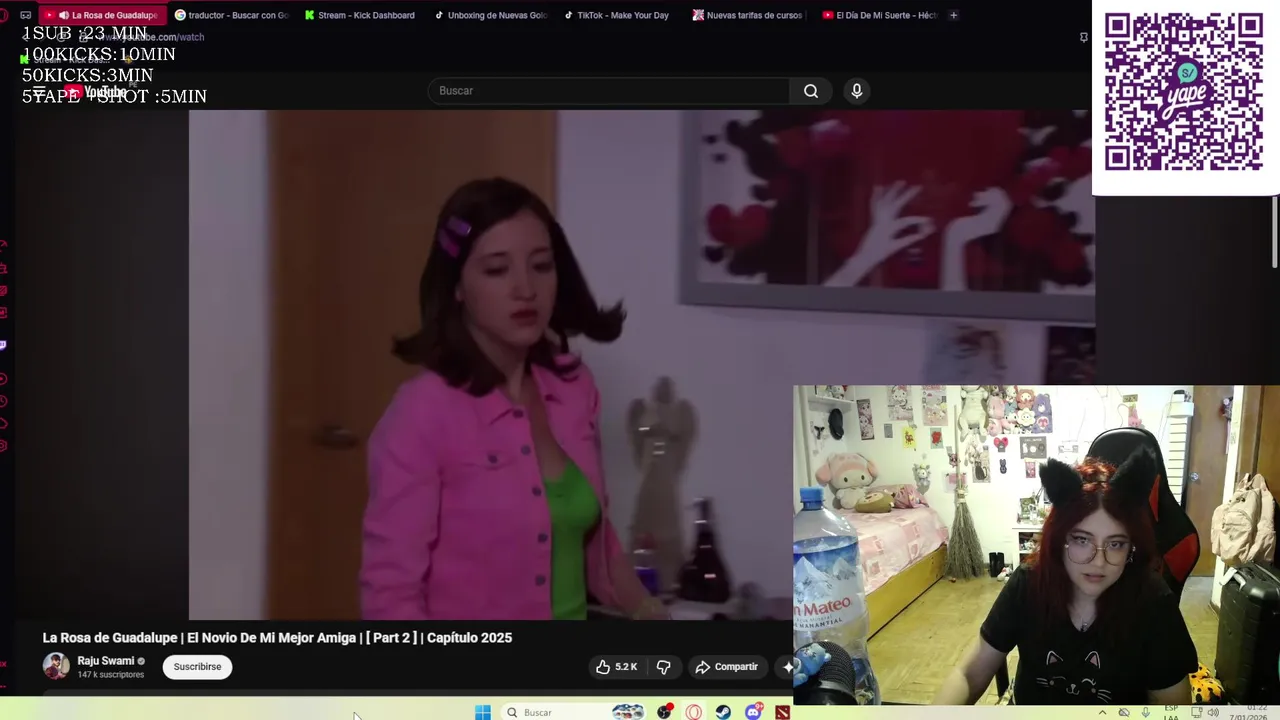Screen dimensions: 1280x720
Task: Open Discord from the taskbar
Action: click(x=753, y=712)
